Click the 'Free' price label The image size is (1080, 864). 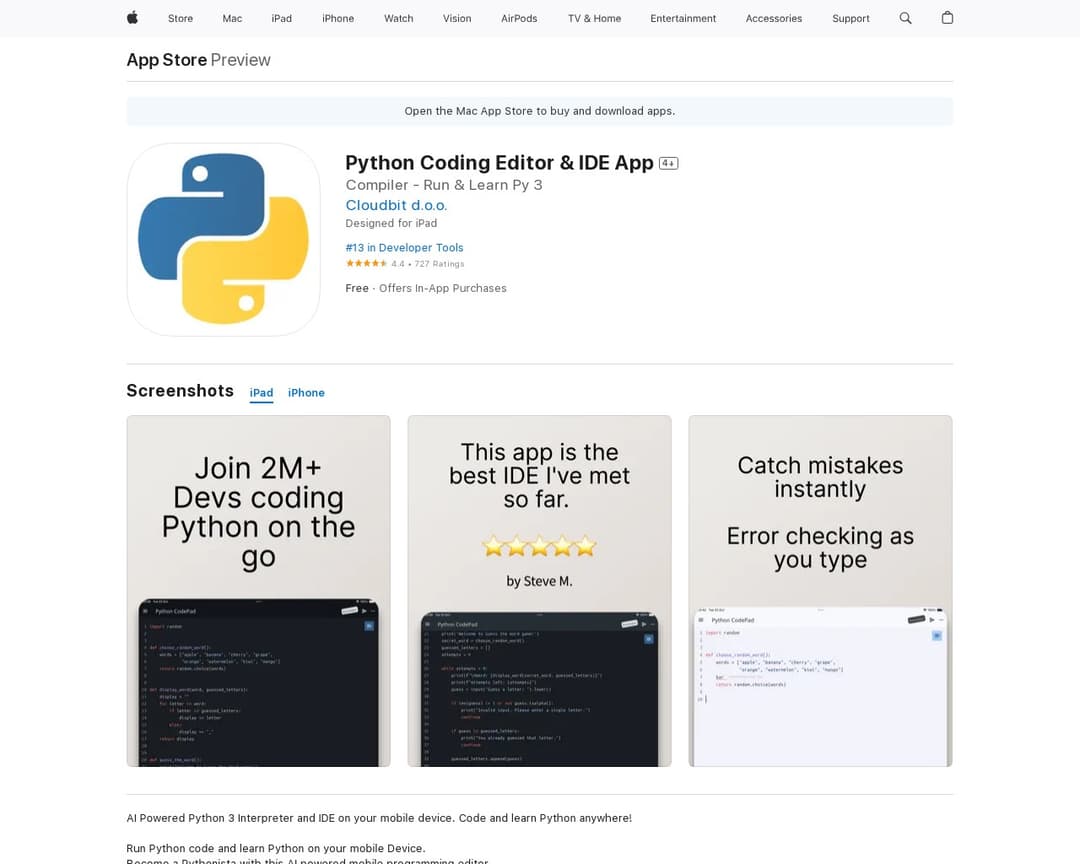point(357,288)
